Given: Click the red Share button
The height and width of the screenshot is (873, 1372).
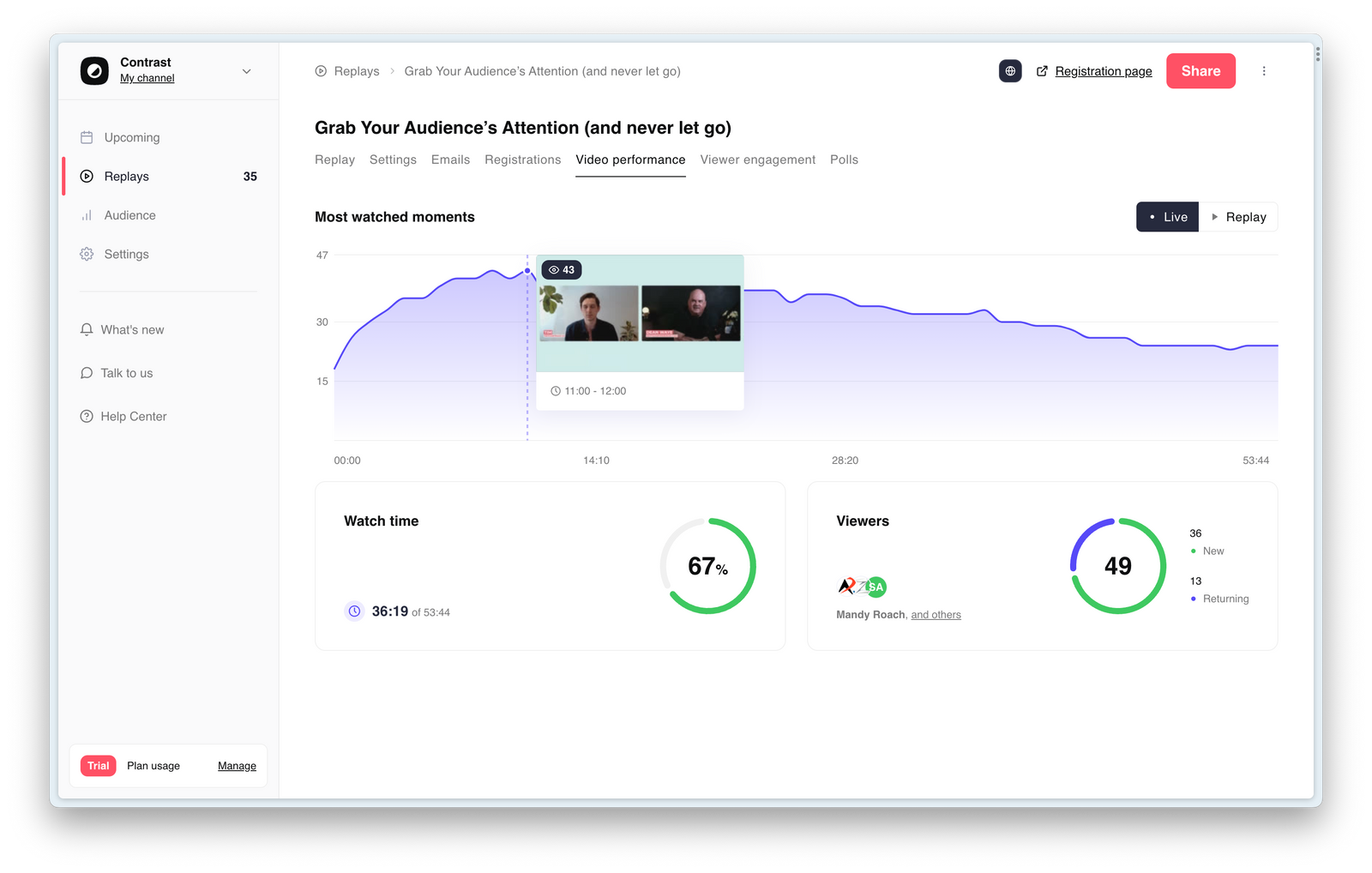Looking at the screenshot, I should [x=1200, y=71].
